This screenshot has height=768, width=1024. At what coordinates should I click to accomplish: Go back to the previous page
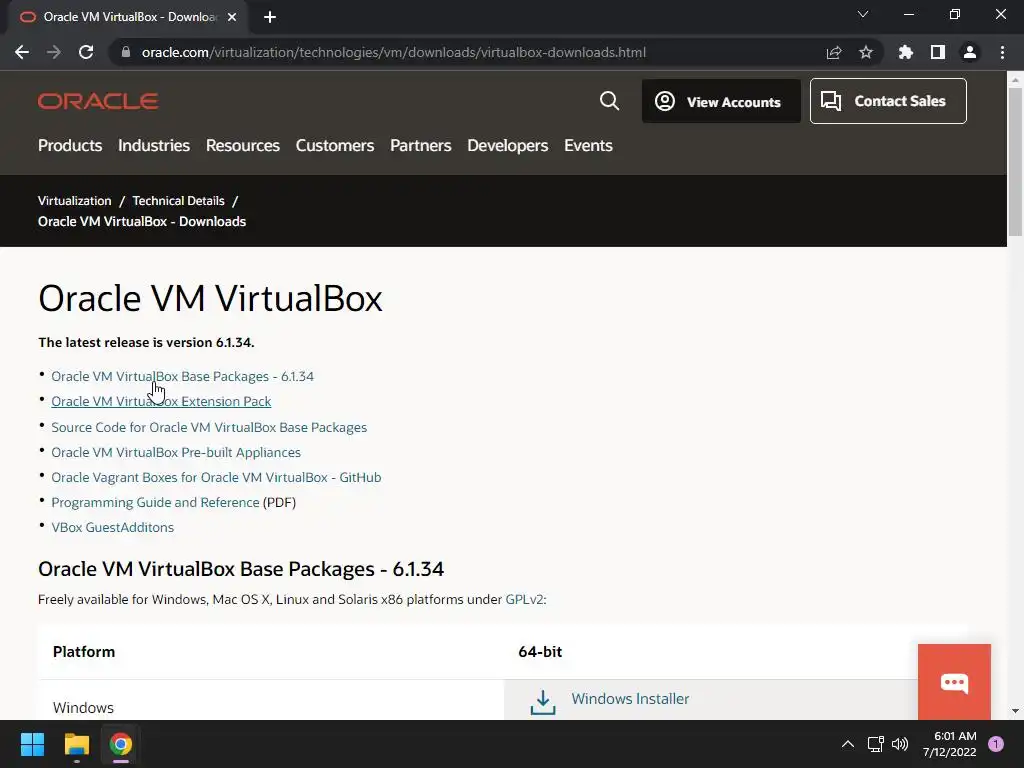click(x=22, y=52)
